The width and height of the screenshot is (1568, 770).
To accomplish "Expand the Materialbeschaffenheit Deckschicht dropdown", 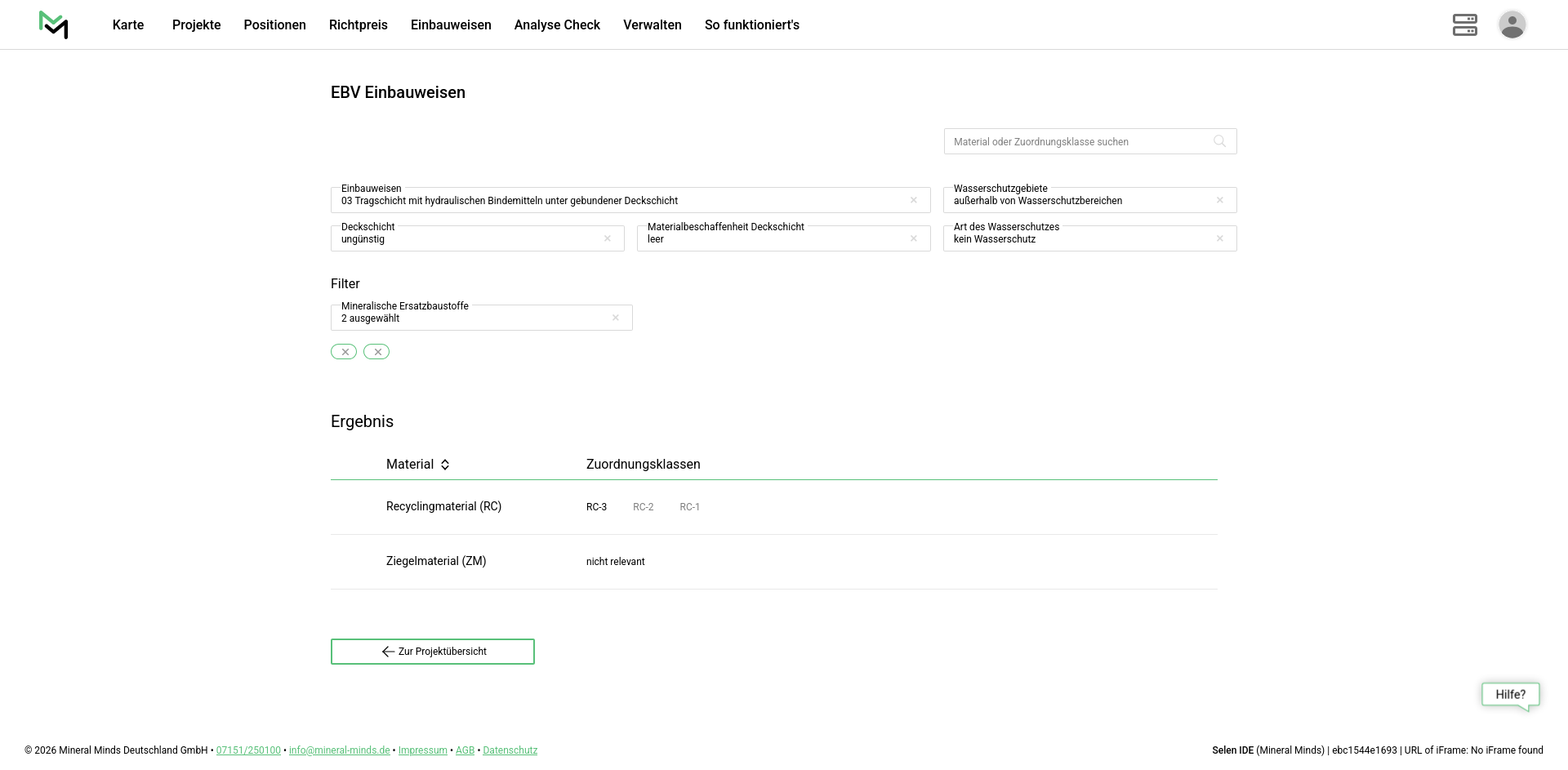I will click(772, 239).
